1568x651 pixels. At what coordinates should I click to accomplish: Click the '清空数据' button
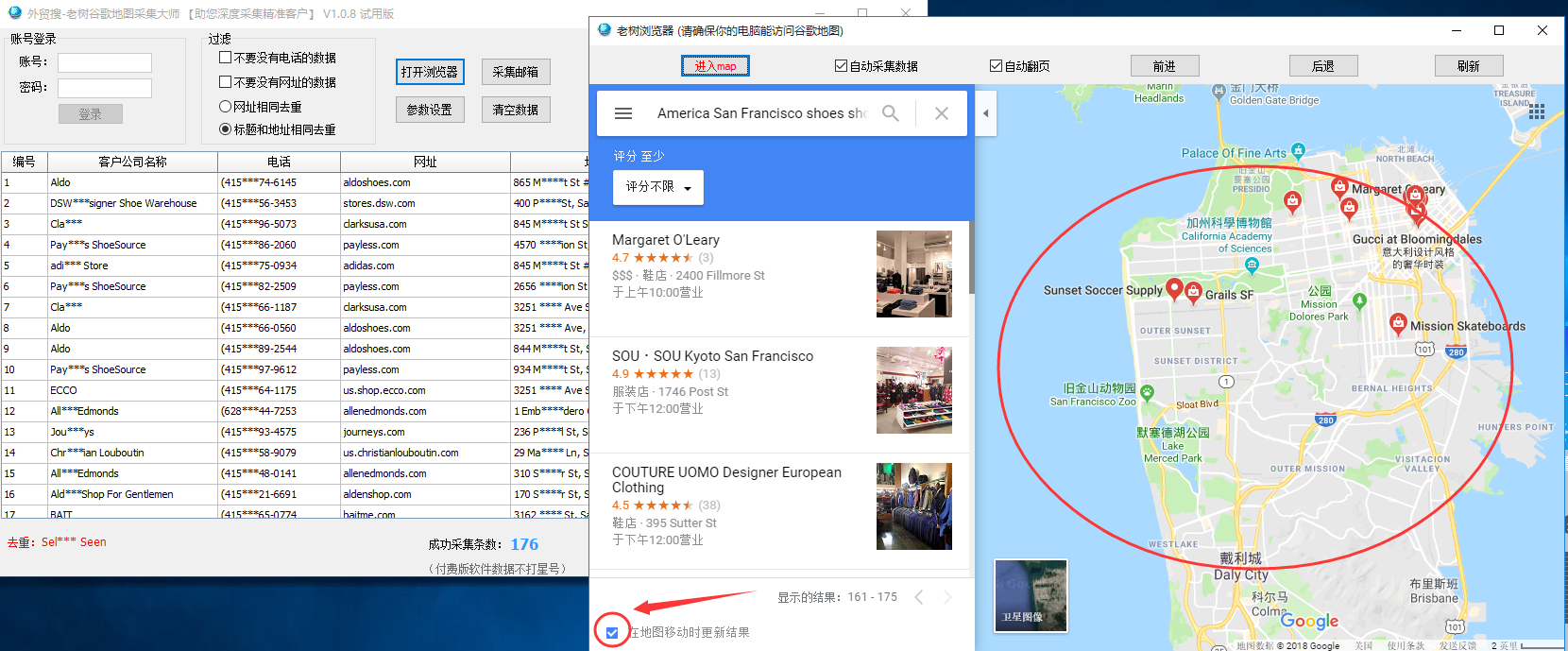click(516, 110)
